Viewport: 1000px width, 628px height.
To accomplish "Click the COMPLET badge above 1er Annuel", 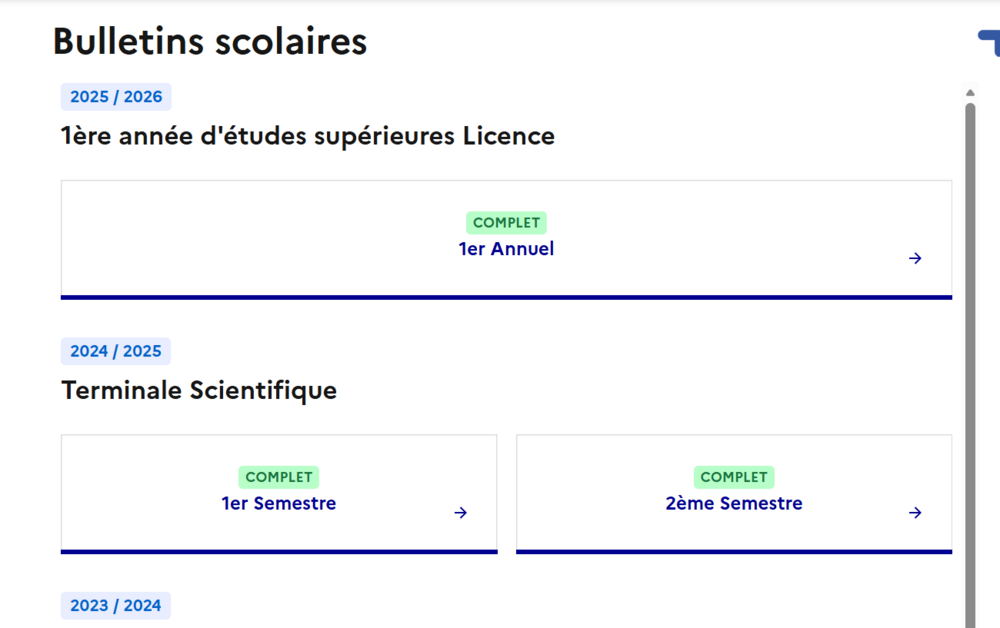I will click(506, 223).
